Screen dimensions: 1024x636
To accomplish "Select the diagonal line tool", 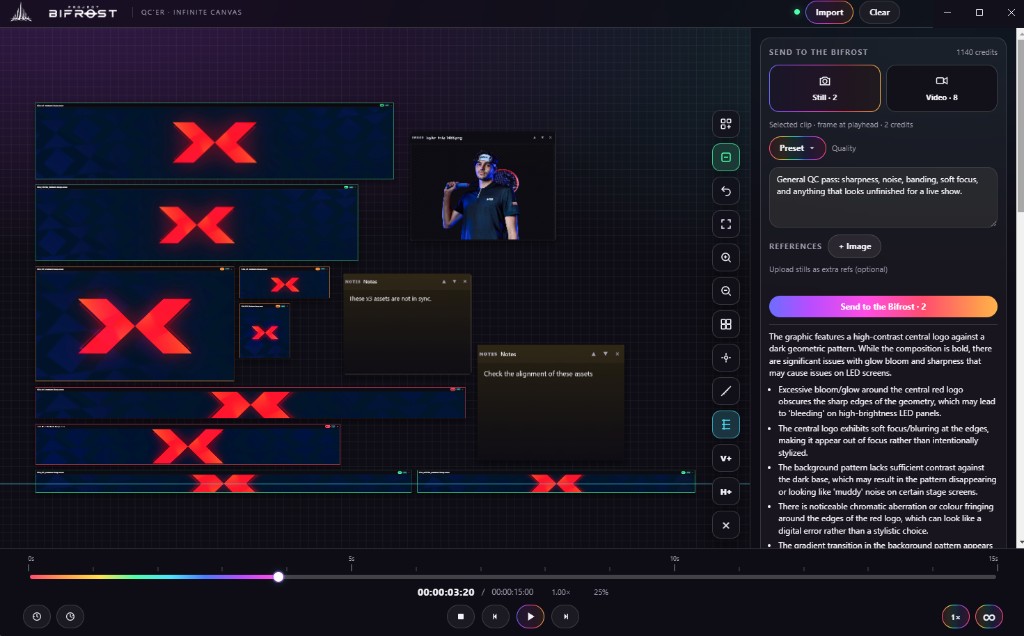I will [x=726, y=391].
